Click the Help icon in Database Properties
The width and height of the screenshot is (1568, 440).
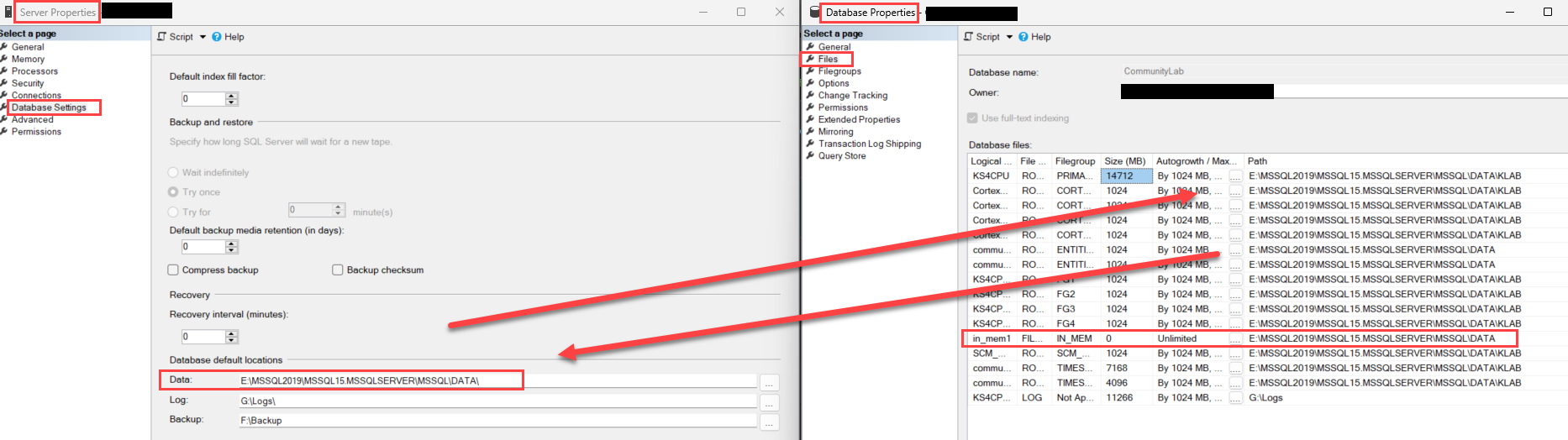point(1023,37)
